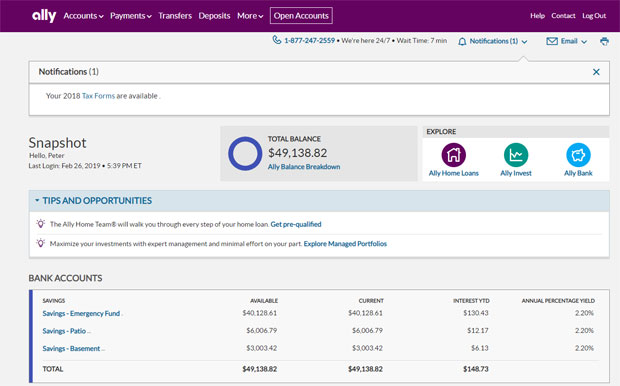Open Savings - Patio account
620x386 pixels.
point(64,331)
